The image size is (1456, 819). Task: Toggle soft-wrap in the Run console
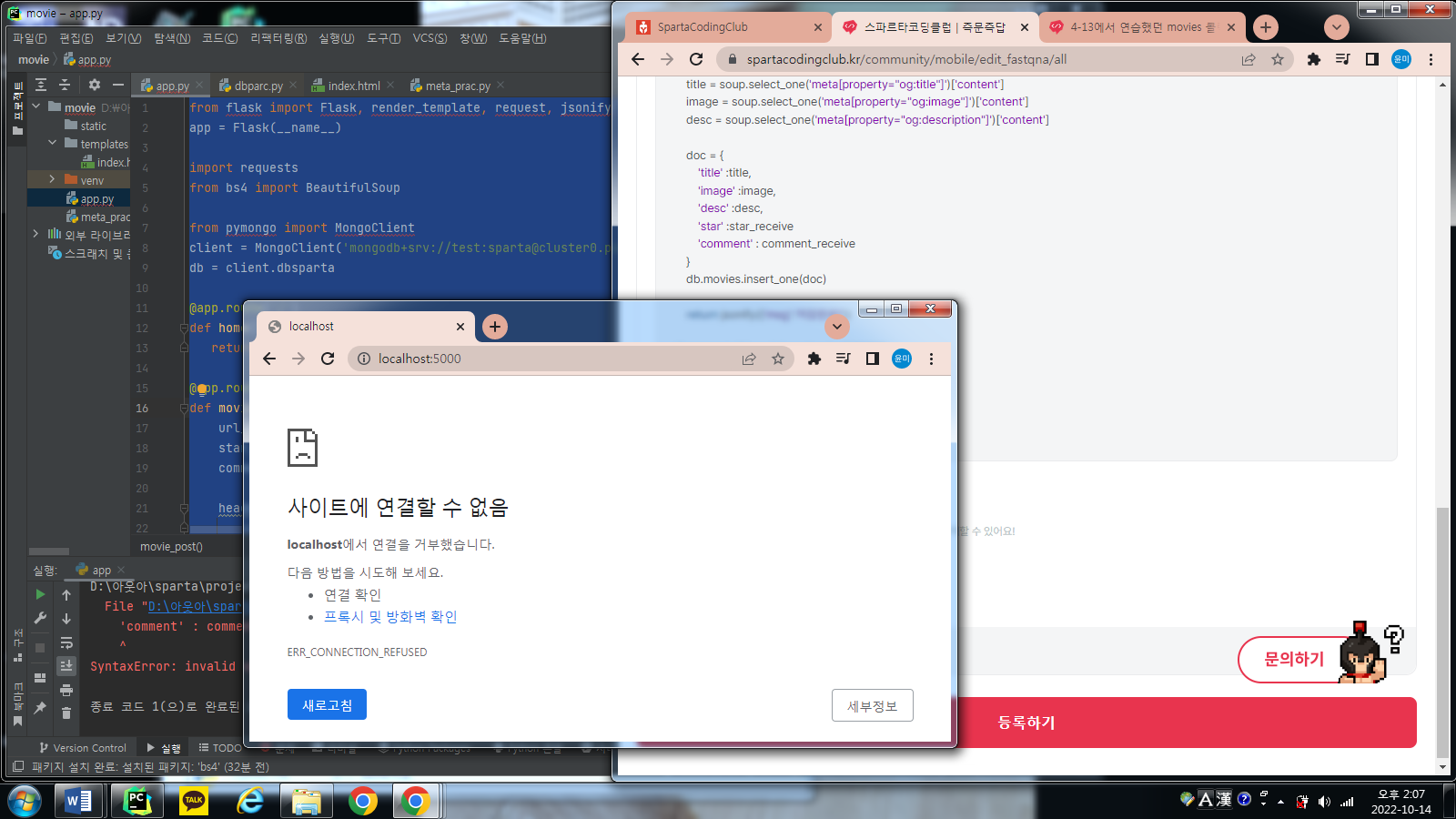click(66, 642)
